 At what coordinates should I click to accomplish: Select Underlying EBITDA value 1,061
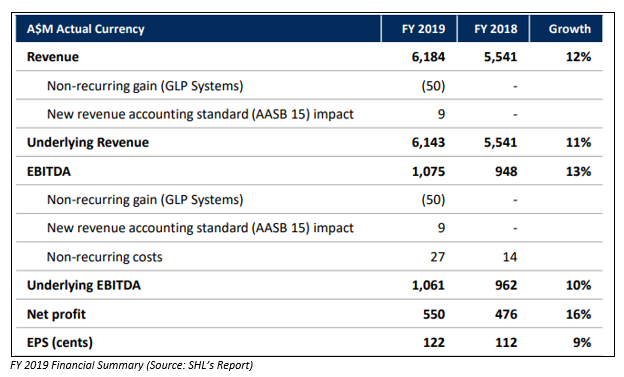[x=428, y=285]
